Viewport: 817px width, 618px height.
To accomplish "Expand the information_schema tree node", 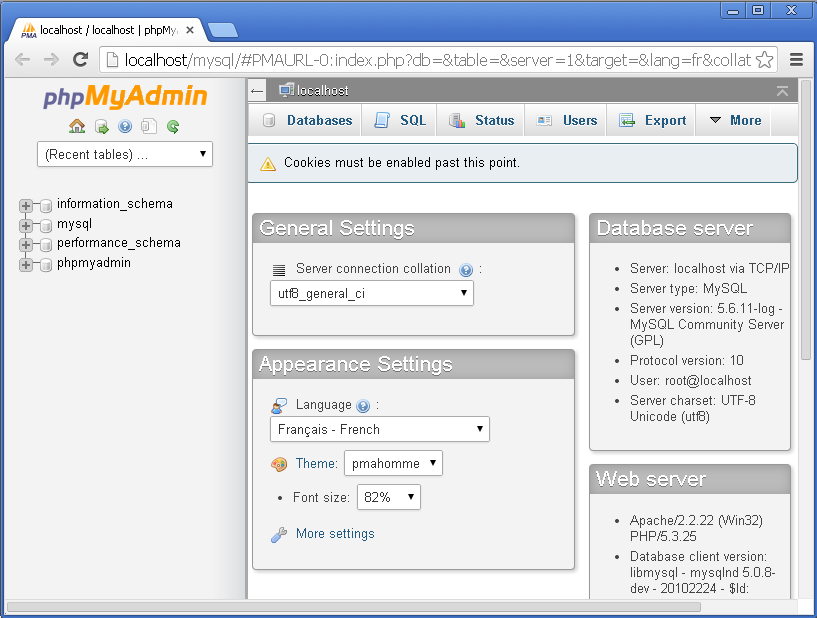I will coord(26,206).
